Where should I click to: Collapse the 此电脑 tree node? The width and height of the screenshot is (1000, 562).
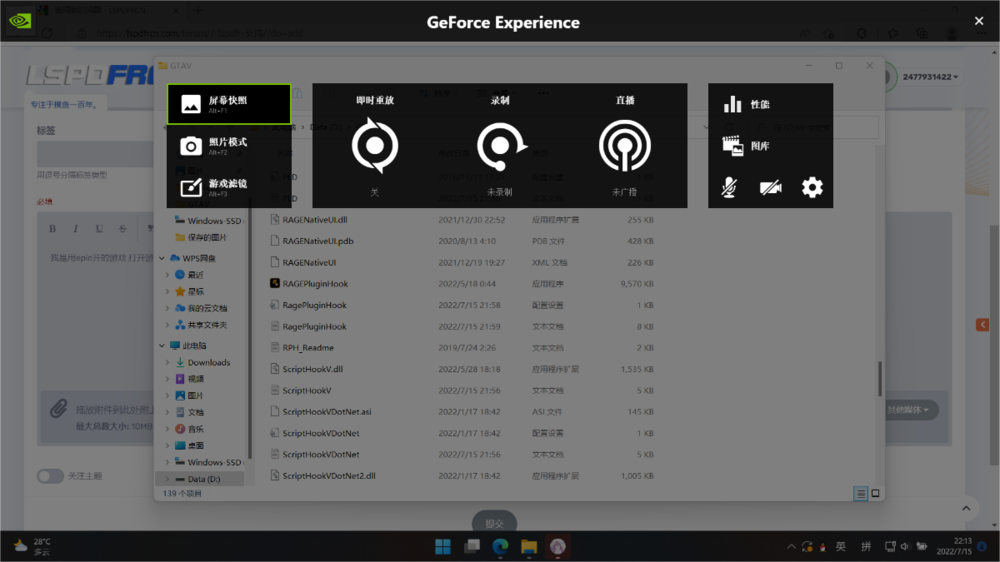(x=162, y=346)
